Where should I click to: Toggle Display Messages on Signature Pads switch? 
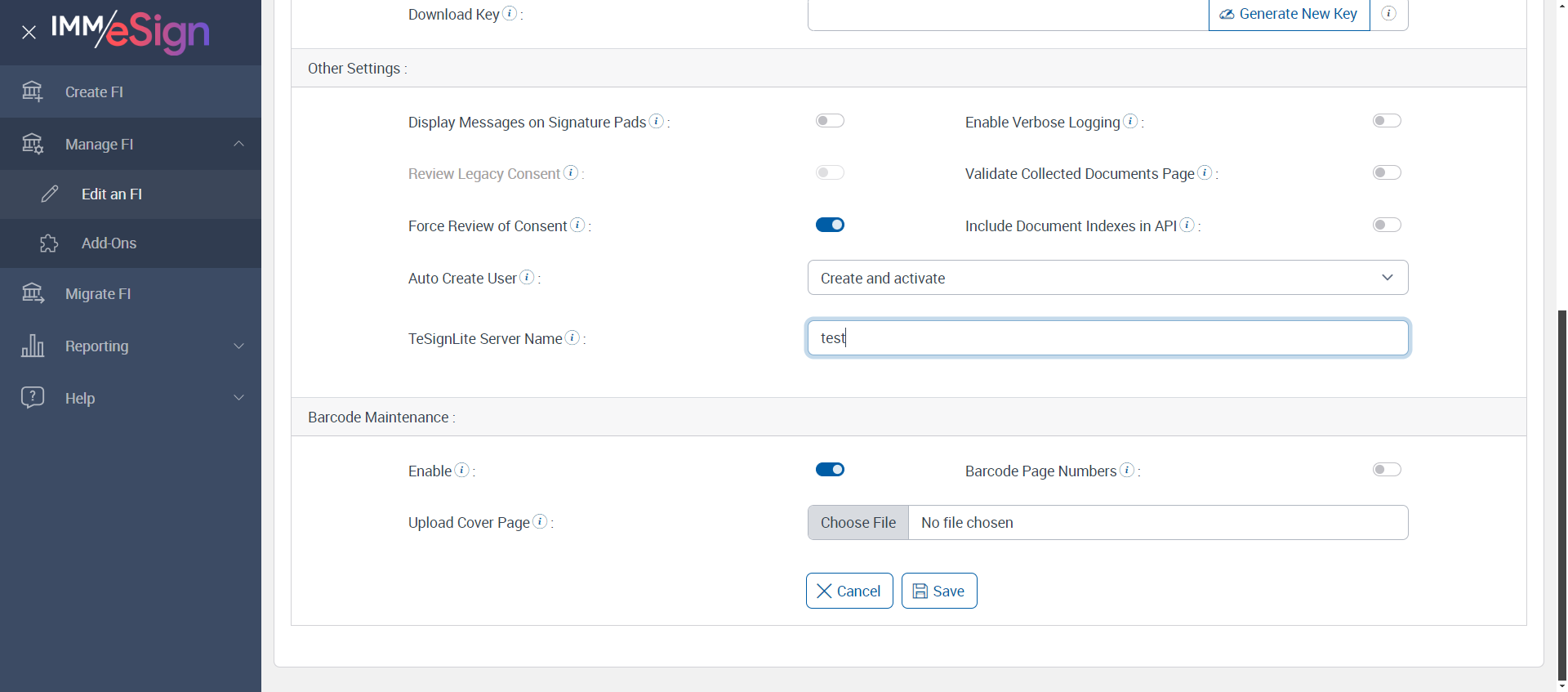[830, 121]
